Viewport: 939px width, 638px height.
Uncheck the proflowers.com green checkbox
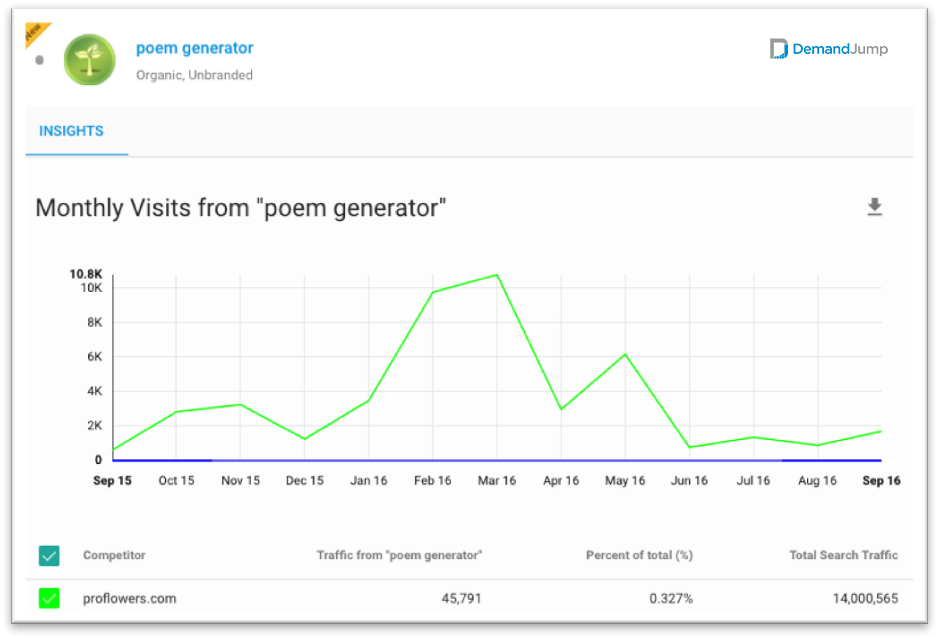(49, 598)
